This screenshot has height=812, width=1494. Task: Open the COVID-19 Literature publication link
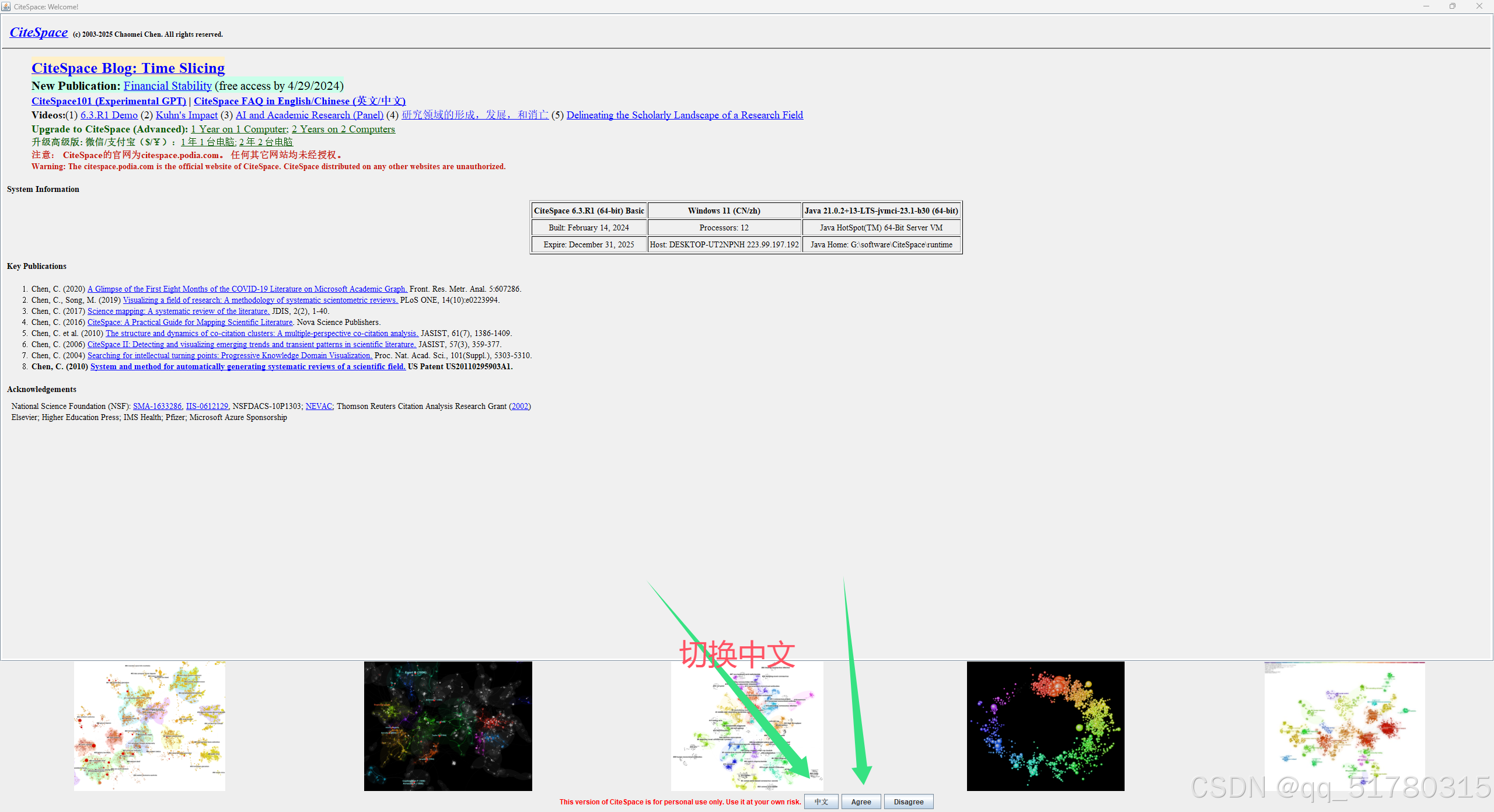click(247, 289)
